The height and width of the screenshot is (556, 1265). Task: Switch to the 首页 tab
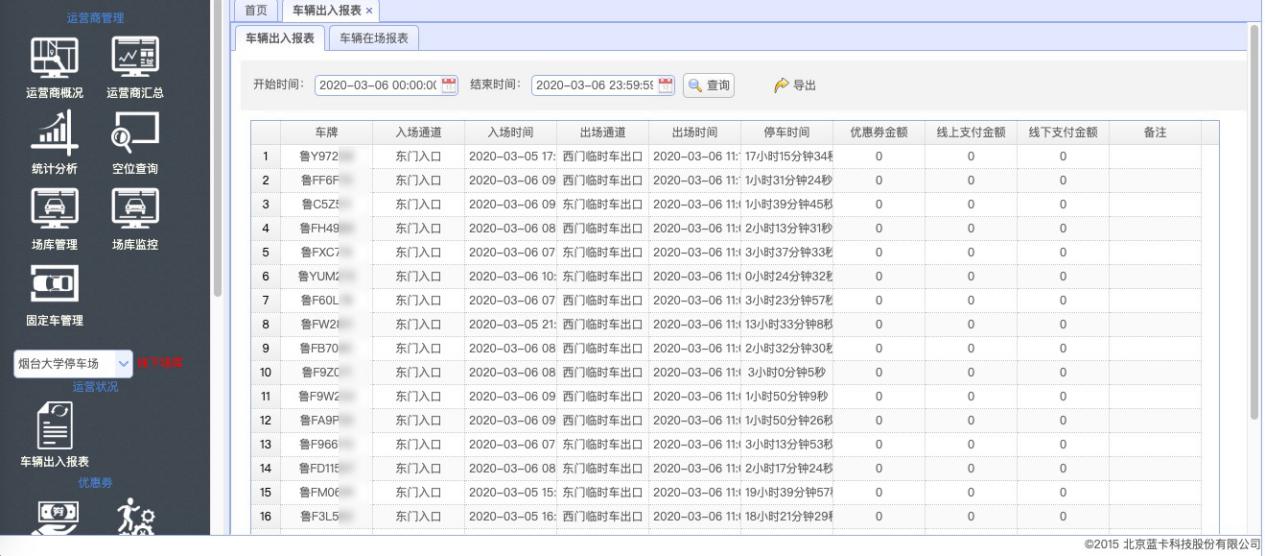(x=256, y=10)
